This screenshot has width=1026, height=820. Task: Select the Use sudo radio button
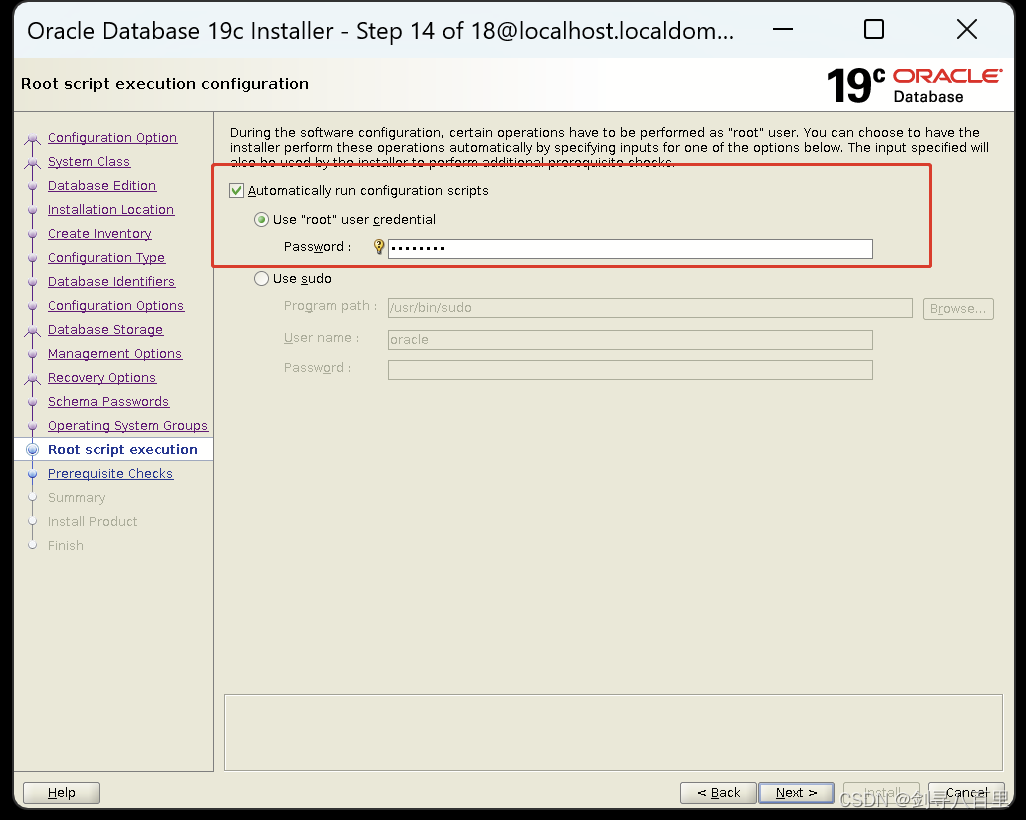pyautogui.click(x=261, y=278)
